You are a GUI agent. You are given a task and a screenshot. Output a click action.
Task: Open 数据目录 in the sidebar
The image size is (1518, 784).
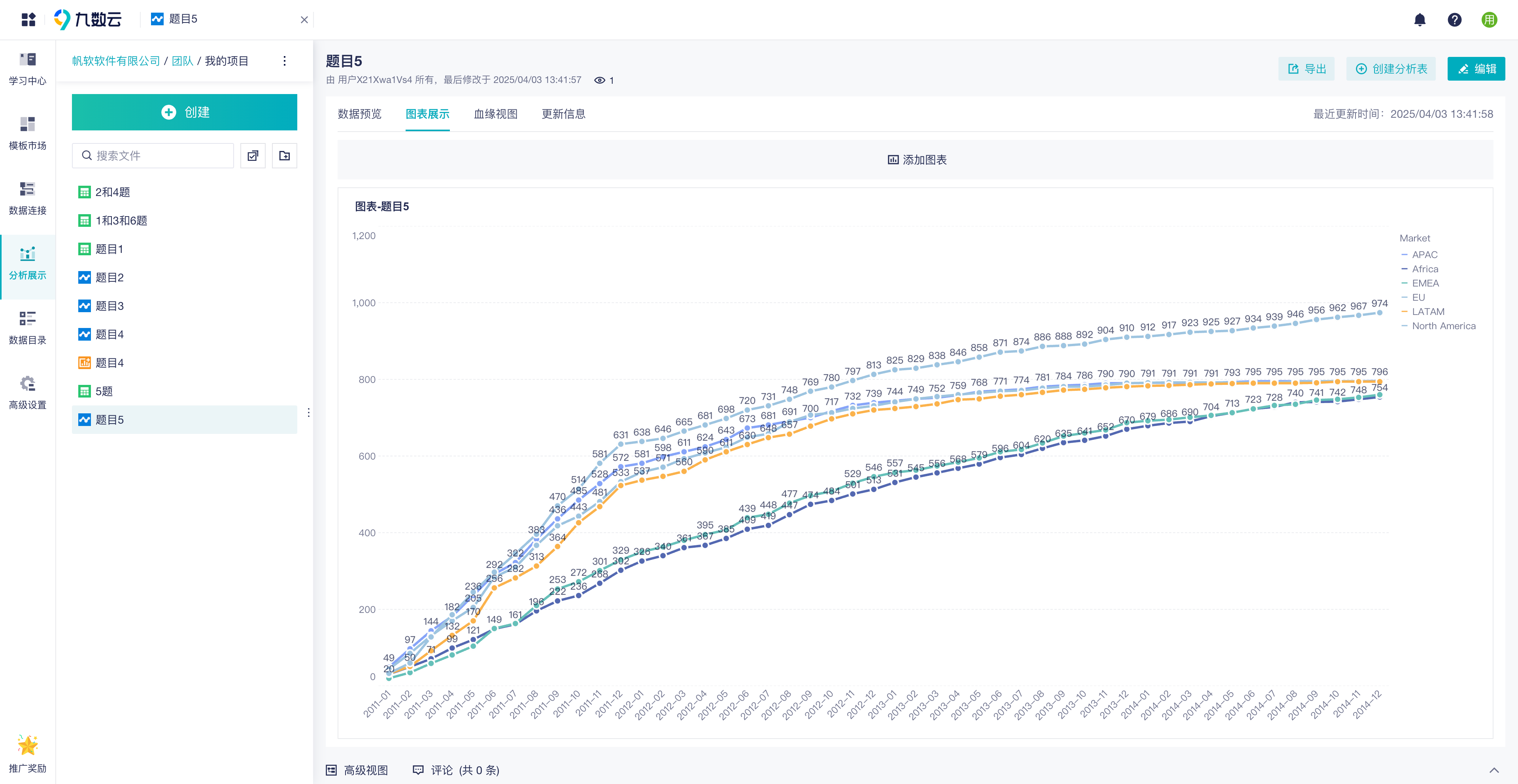28,328
